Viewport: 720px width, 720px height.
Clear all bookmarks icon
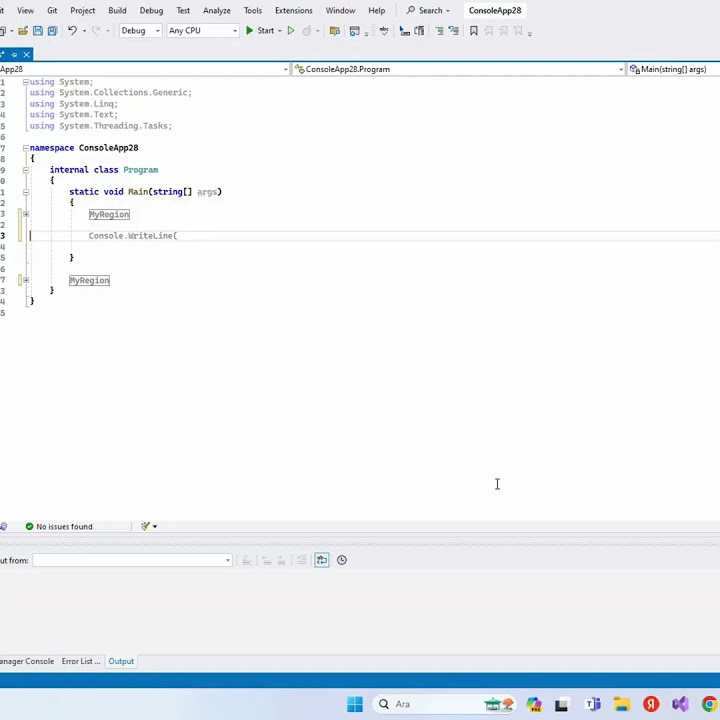[518, 31]
